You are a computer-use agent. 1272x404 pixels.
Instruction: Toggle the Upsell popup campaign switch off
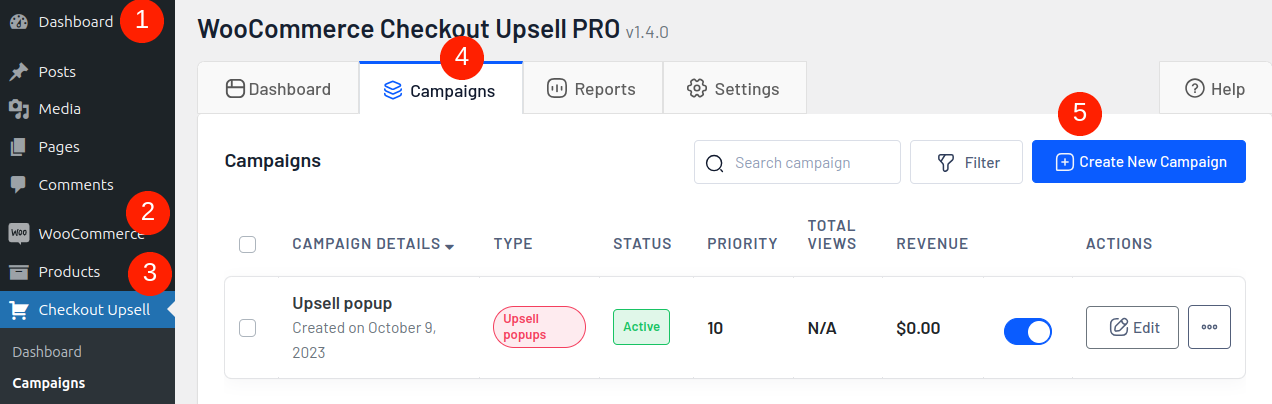pyautogui.click(x=1027, y=332)
